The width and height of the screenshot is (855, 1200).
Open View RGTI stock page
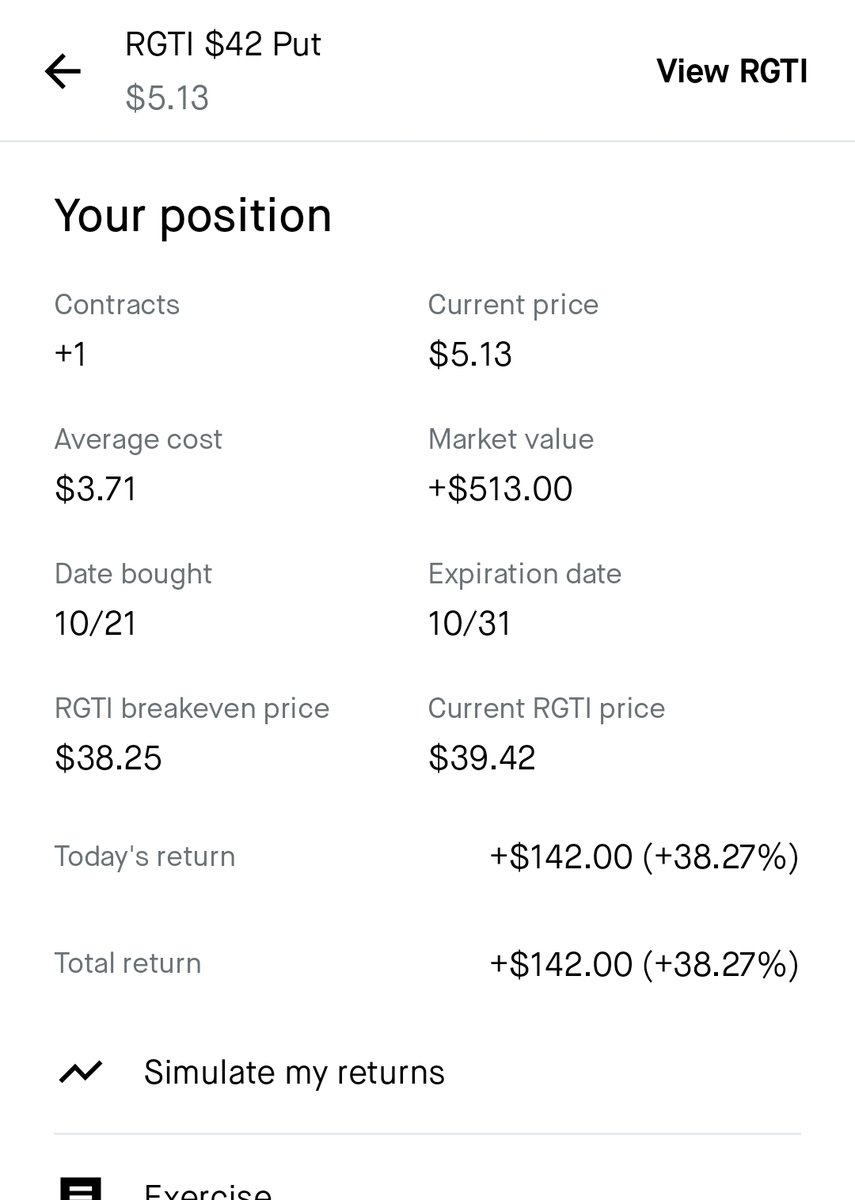731,71
